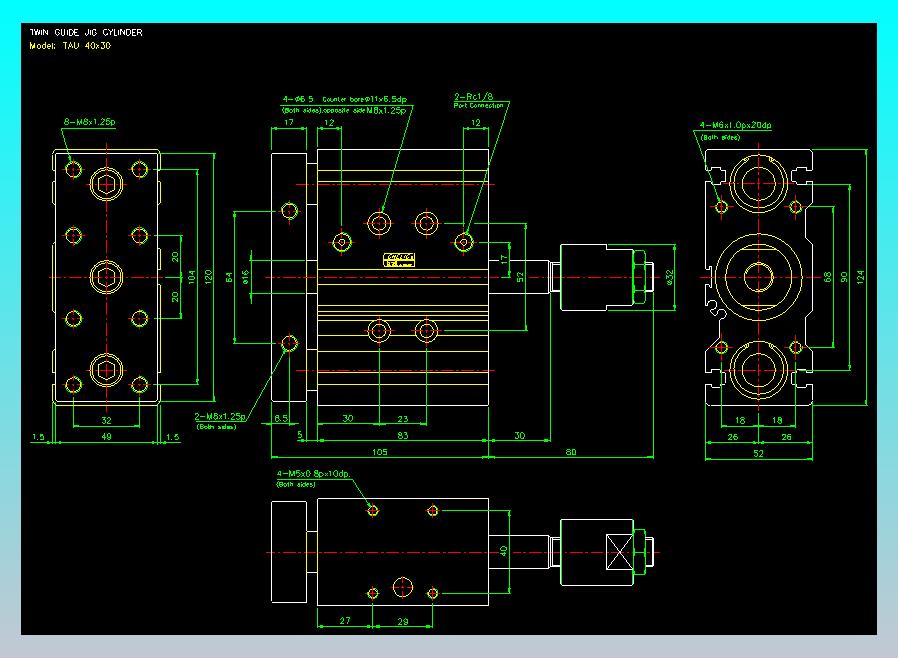
Task: Select the "Model: TAU 40x30" label
Action: (x=70, y=46)
